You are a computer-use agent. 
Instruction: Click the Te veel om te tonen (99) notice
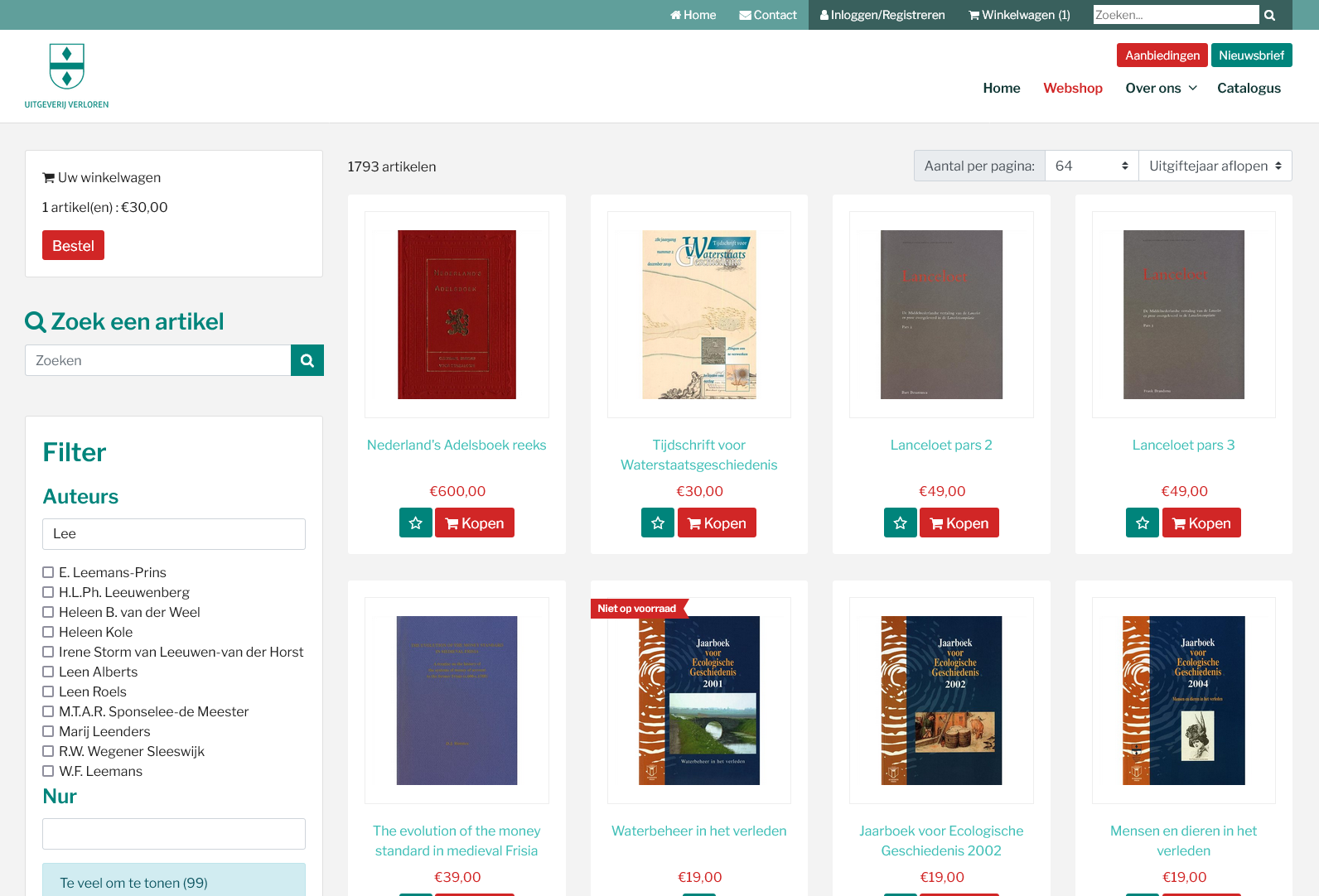click(174, 881)
